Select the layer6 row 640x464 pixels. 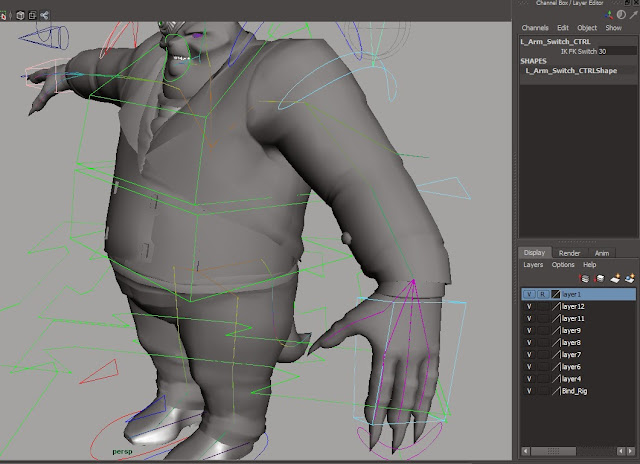point(578,367)
